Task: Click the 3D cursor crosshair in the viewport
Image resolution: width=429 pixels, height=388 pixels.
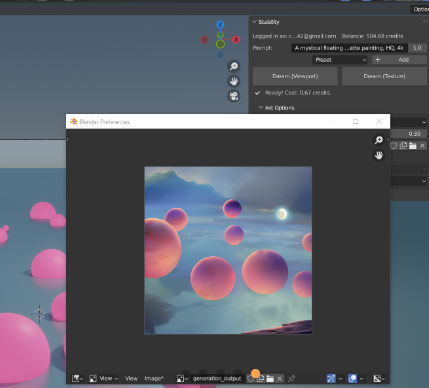Action: coord(39,314)
